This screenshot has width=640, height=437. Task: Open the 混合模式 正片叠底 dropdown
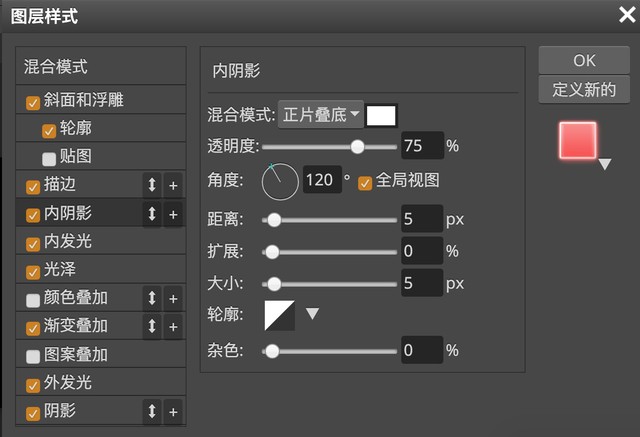click(x=320, y=115)
